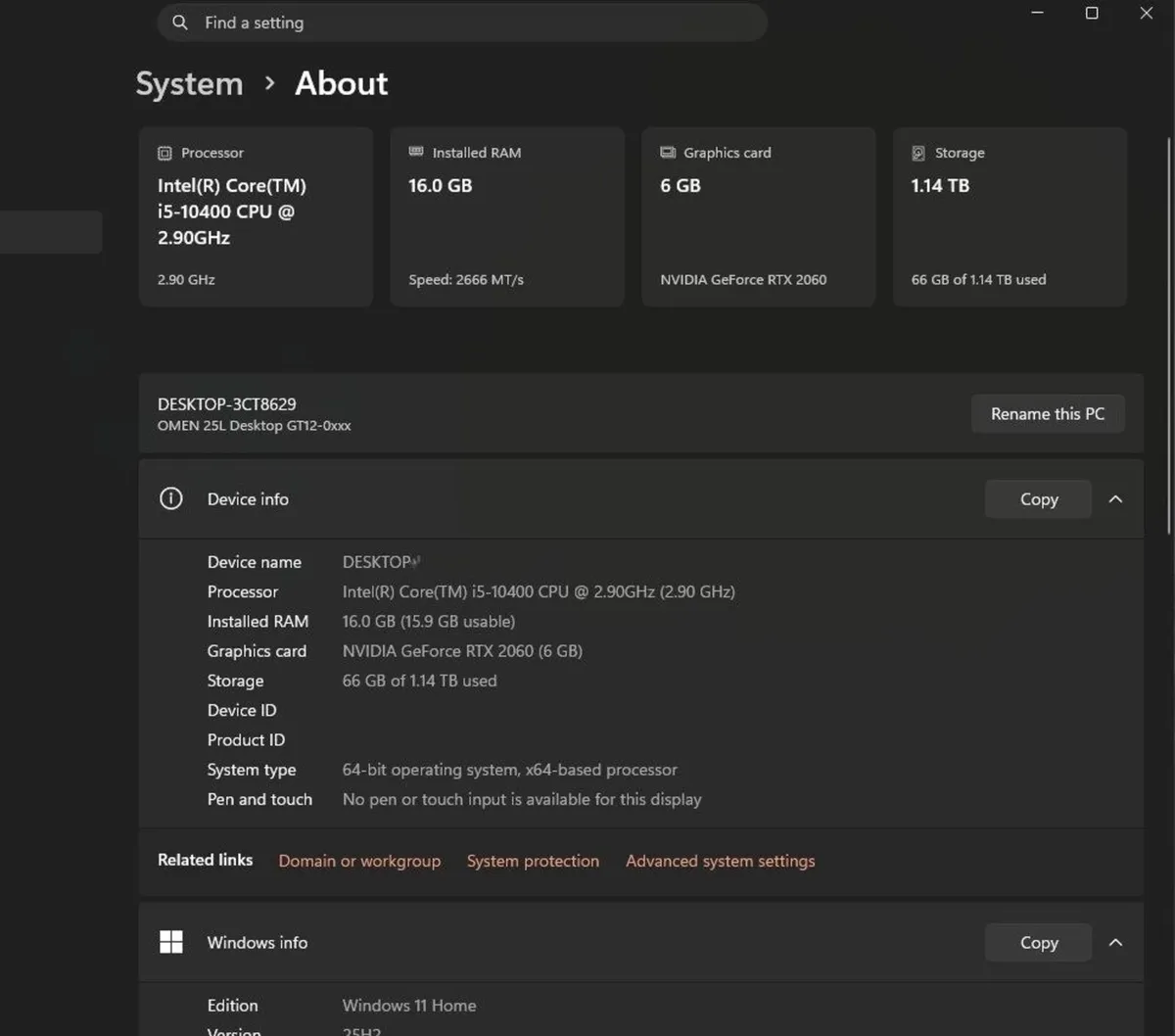Open Advanced system settings link
Image resolution: width=1175 pixels, height=1036 pixels.
click(720, 861)
